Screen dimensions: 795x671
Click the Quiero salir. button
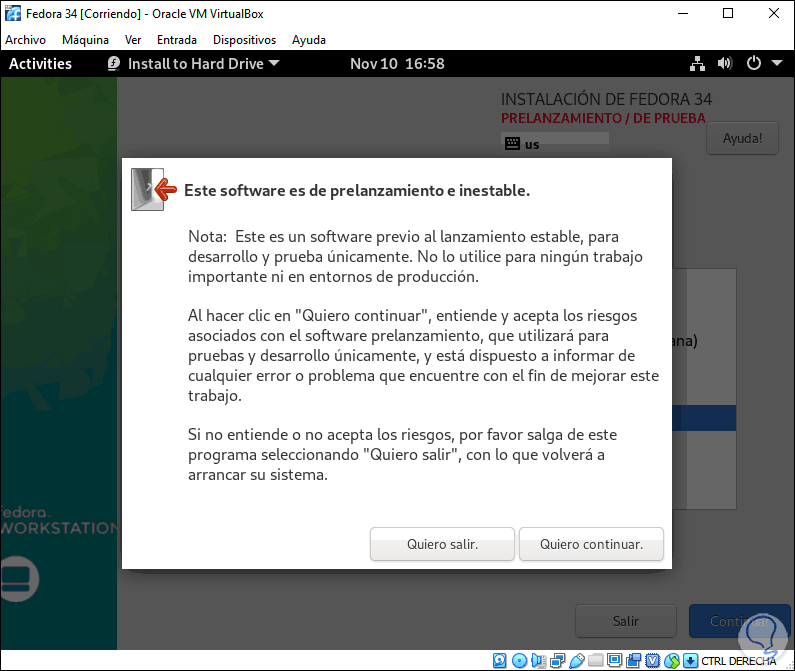(442, 544)
